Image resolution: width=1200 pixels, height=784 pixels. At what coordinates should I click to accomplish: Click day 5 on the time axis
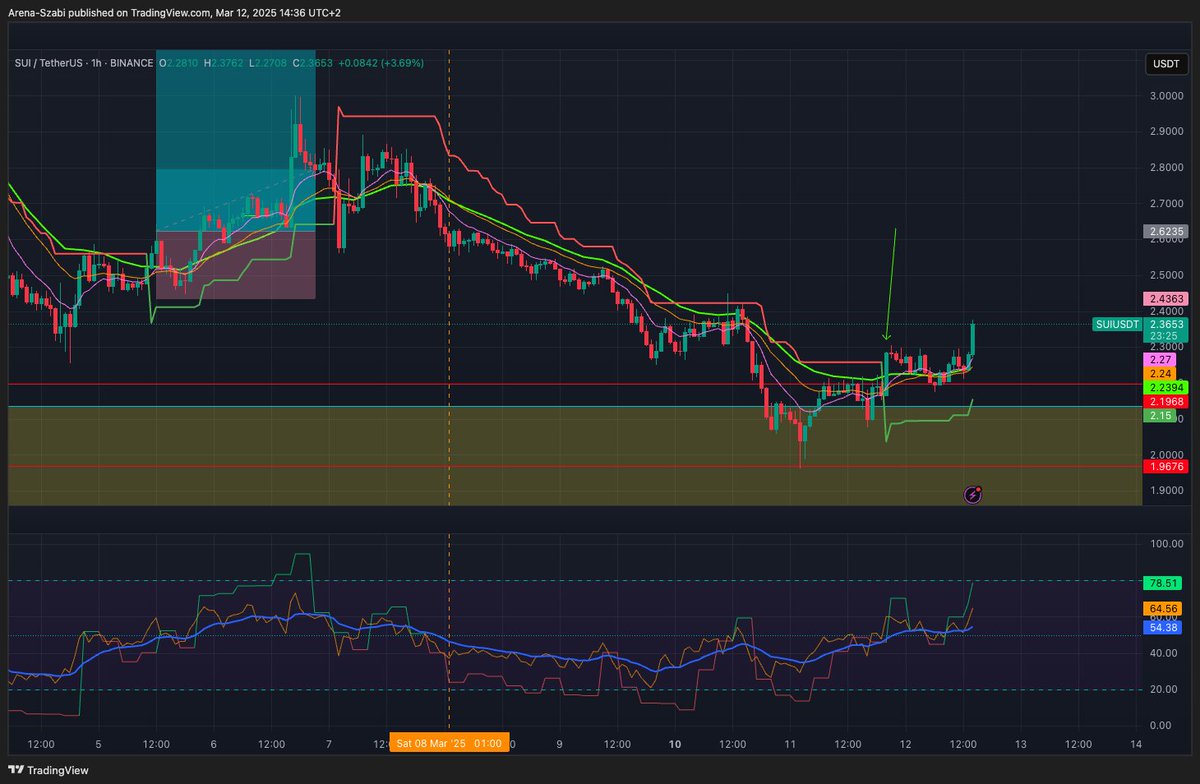[98, 744]
